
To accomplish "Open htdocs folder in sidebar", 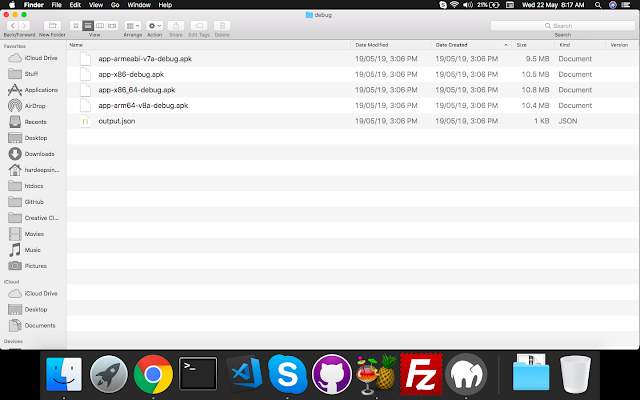I will [26, 186].
